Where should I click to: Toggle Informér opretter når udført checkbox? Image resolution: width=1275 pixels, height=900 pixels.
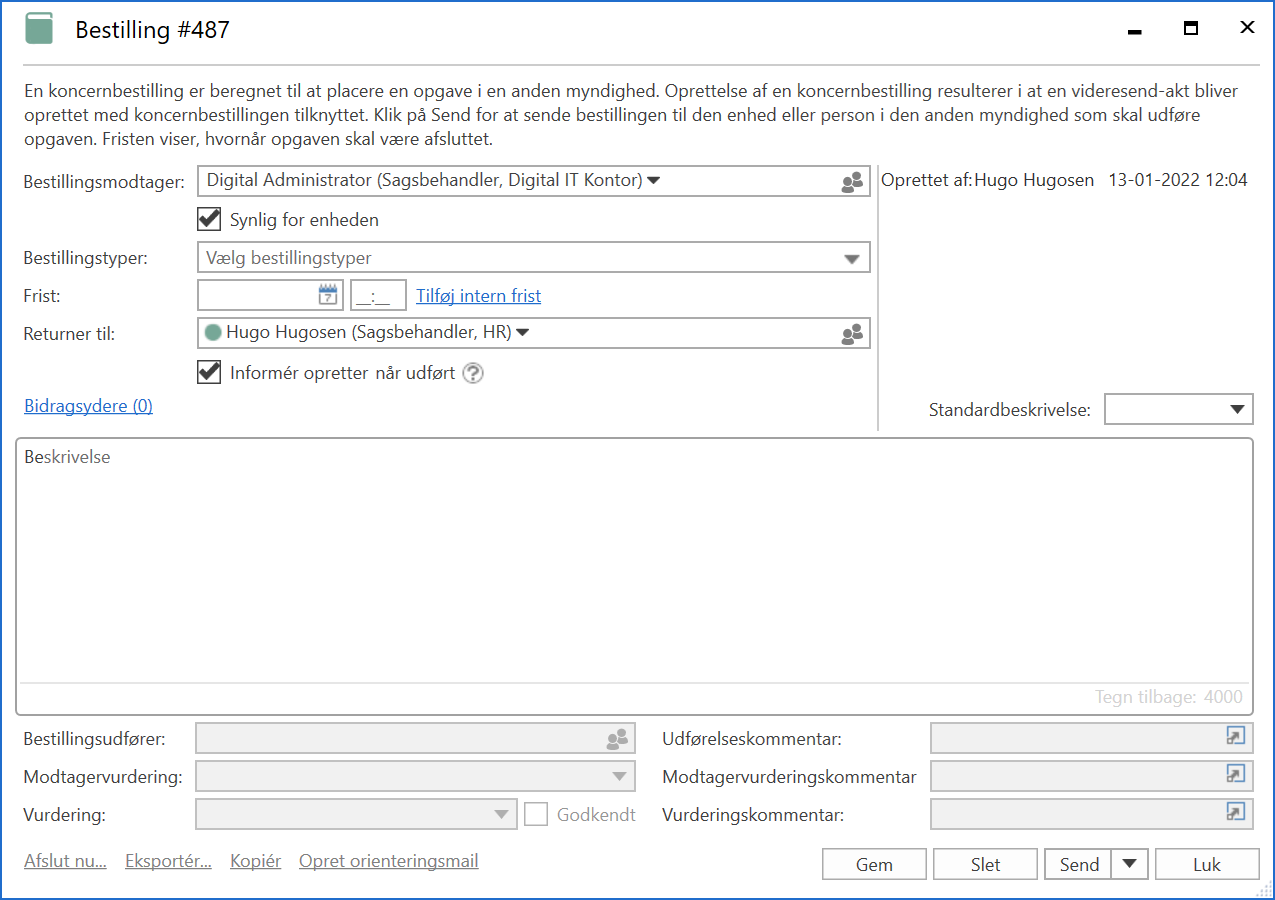(210, 372)
